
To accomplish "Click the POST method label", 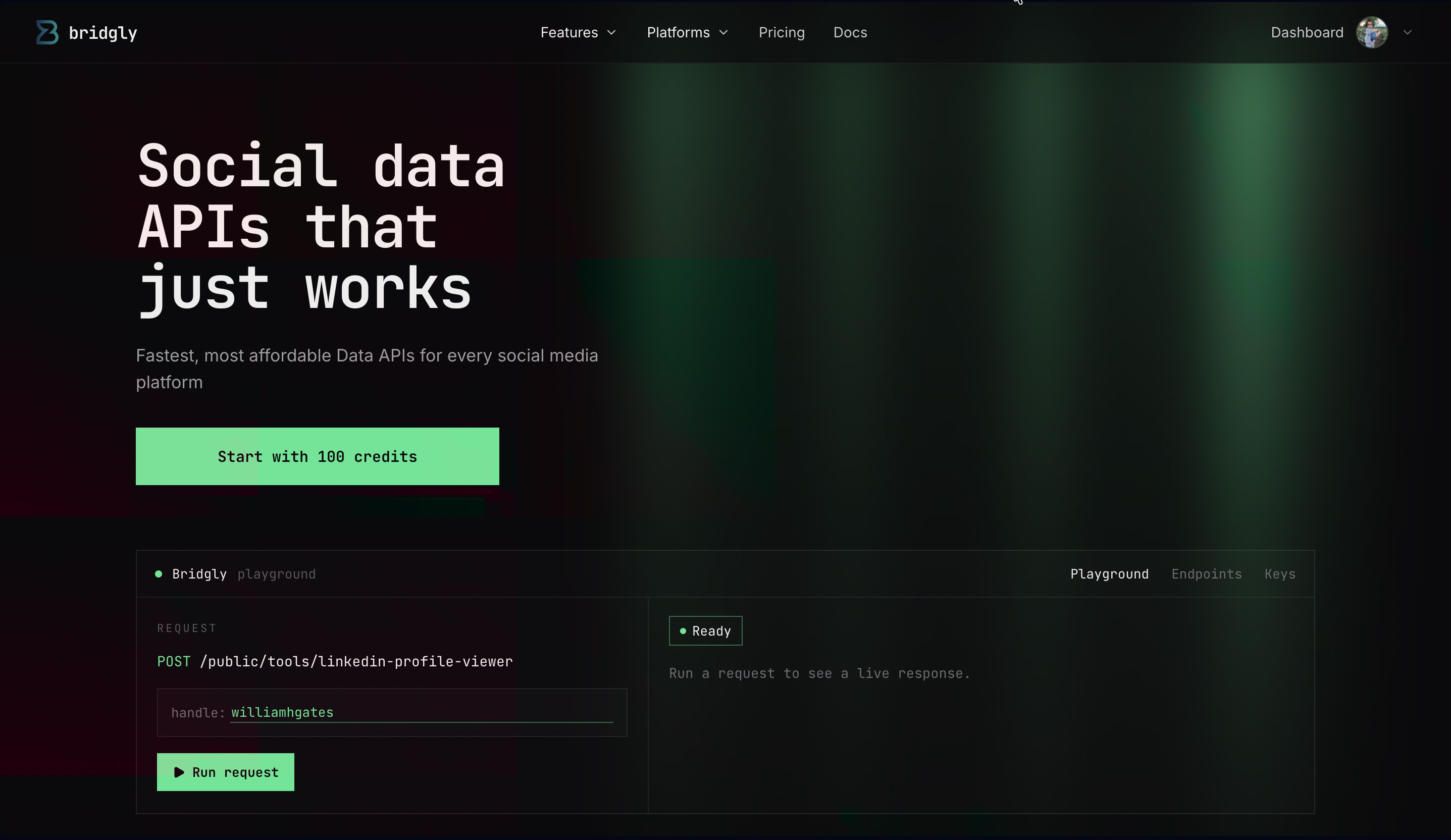I will (x=173, y=661).
